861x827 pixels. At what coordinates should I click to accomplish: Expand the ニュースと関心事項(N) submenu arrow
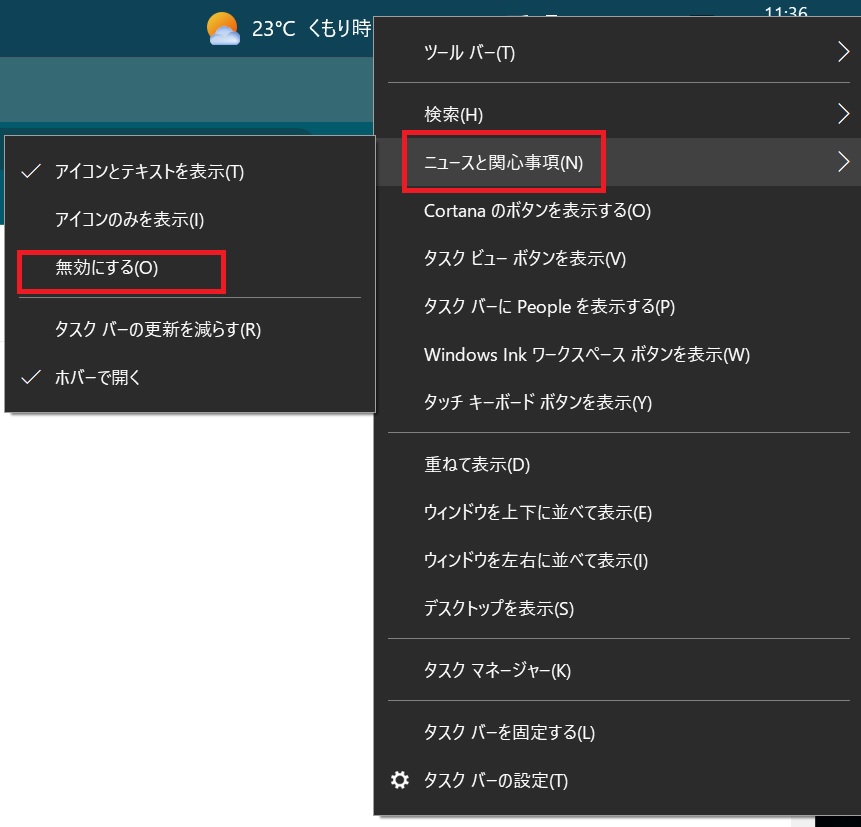point(843,161)
